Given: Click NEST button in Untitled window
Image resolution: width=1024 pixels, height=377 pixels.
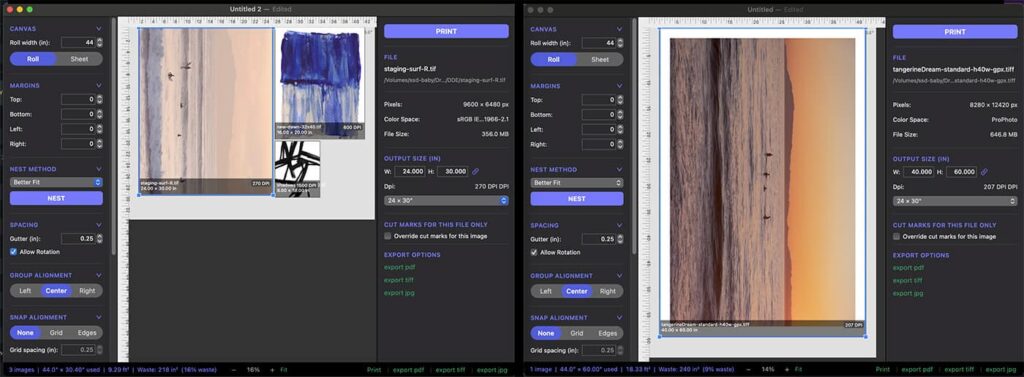Looking at the screenshot, I should coord(577,199).
